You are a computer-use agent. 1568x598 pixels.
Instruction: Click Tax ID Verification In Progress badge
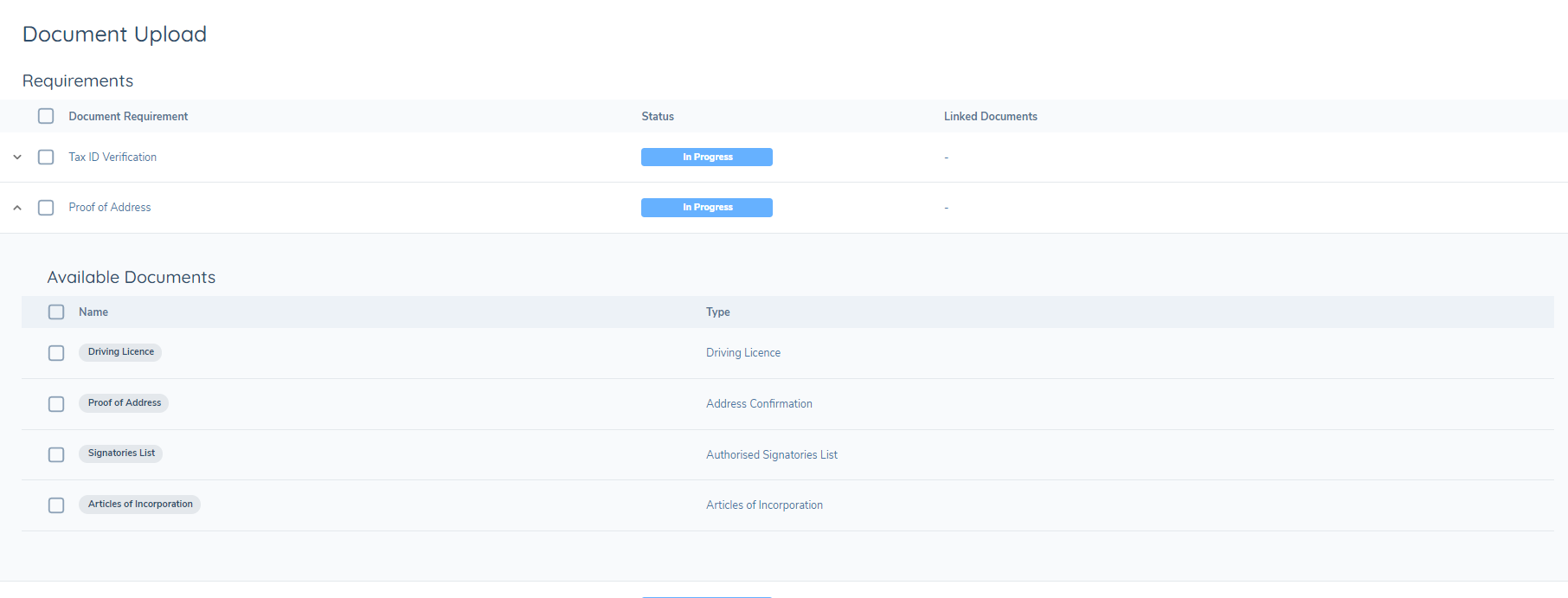point(706,158)
